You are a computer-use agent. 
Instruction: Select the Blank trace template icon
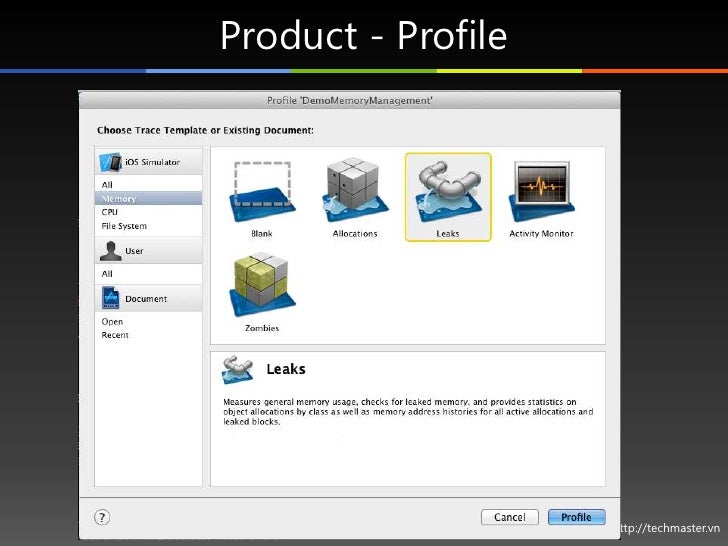(x=262, y=191)
